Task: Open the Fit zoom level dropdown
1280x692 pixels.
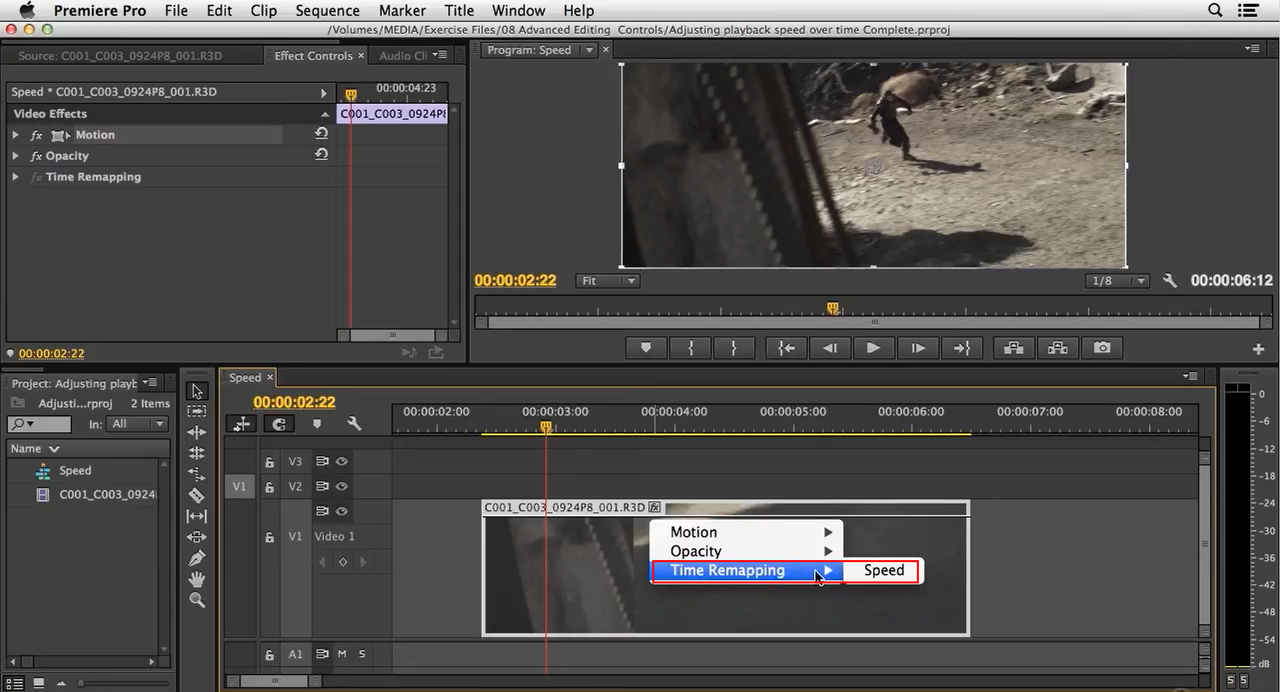Action: click(x=608, y=281)
